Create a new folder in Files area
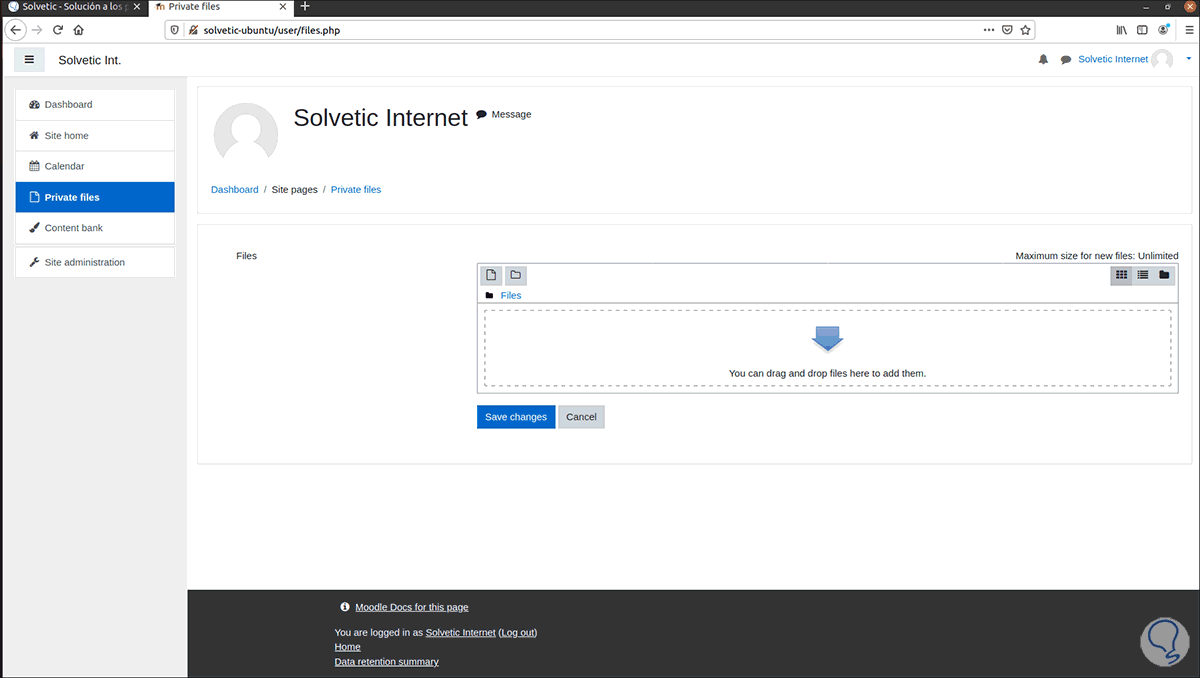 tap(515, 275)
